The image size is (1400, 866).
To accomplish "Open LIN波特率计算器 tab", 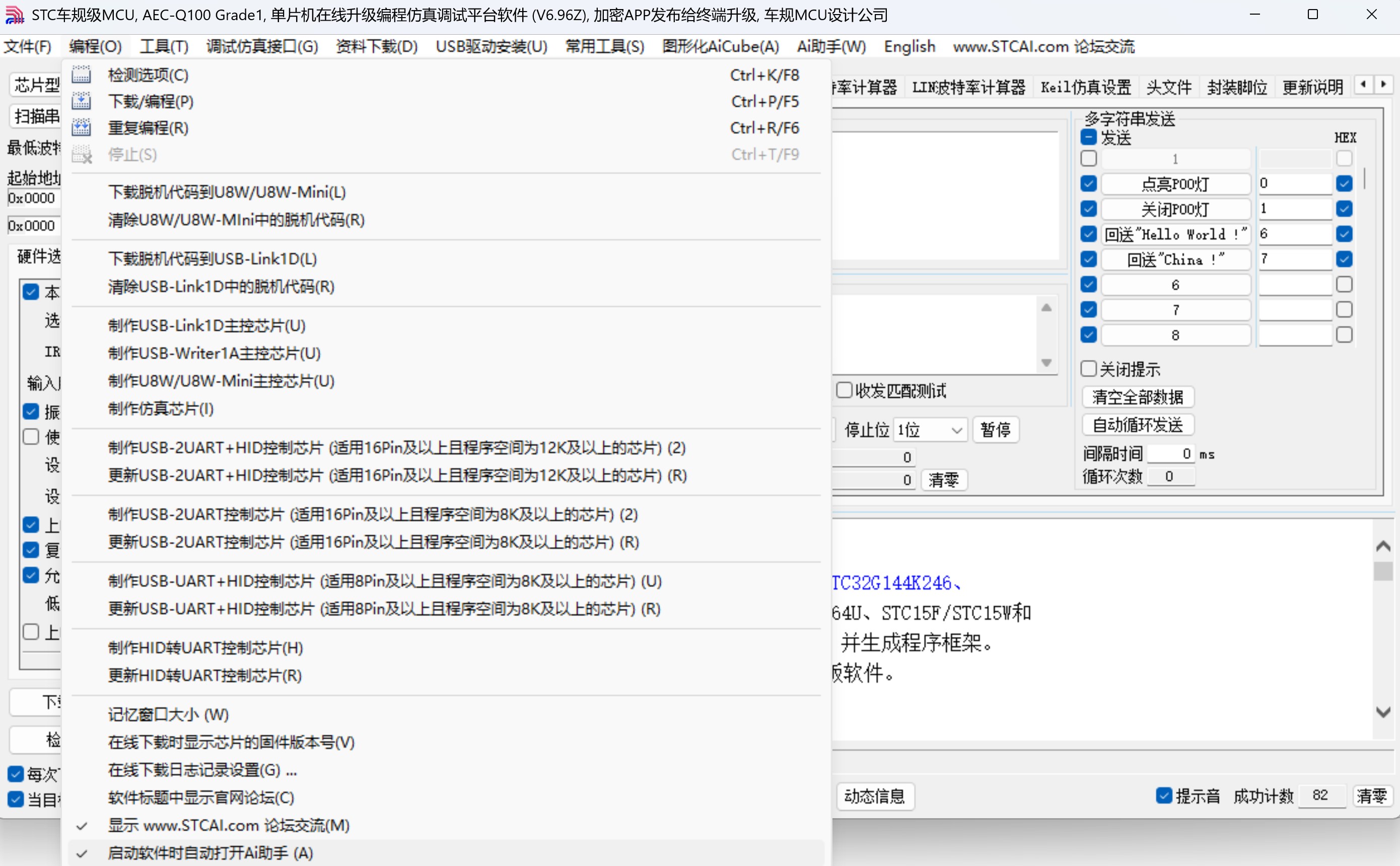I will click(x=968, y=87).
